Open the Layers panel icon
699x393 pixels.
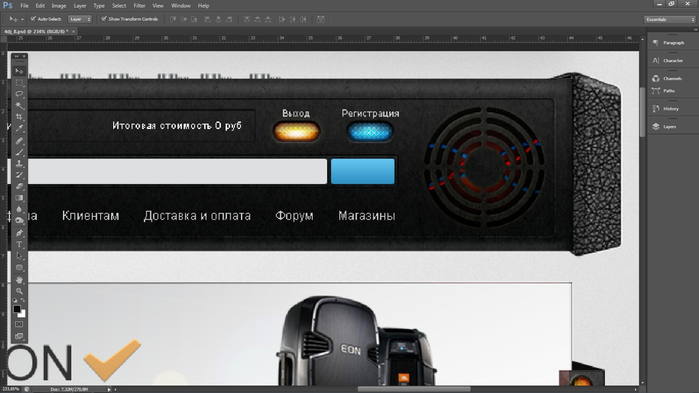pyautogui.click(x=656, y=127)
